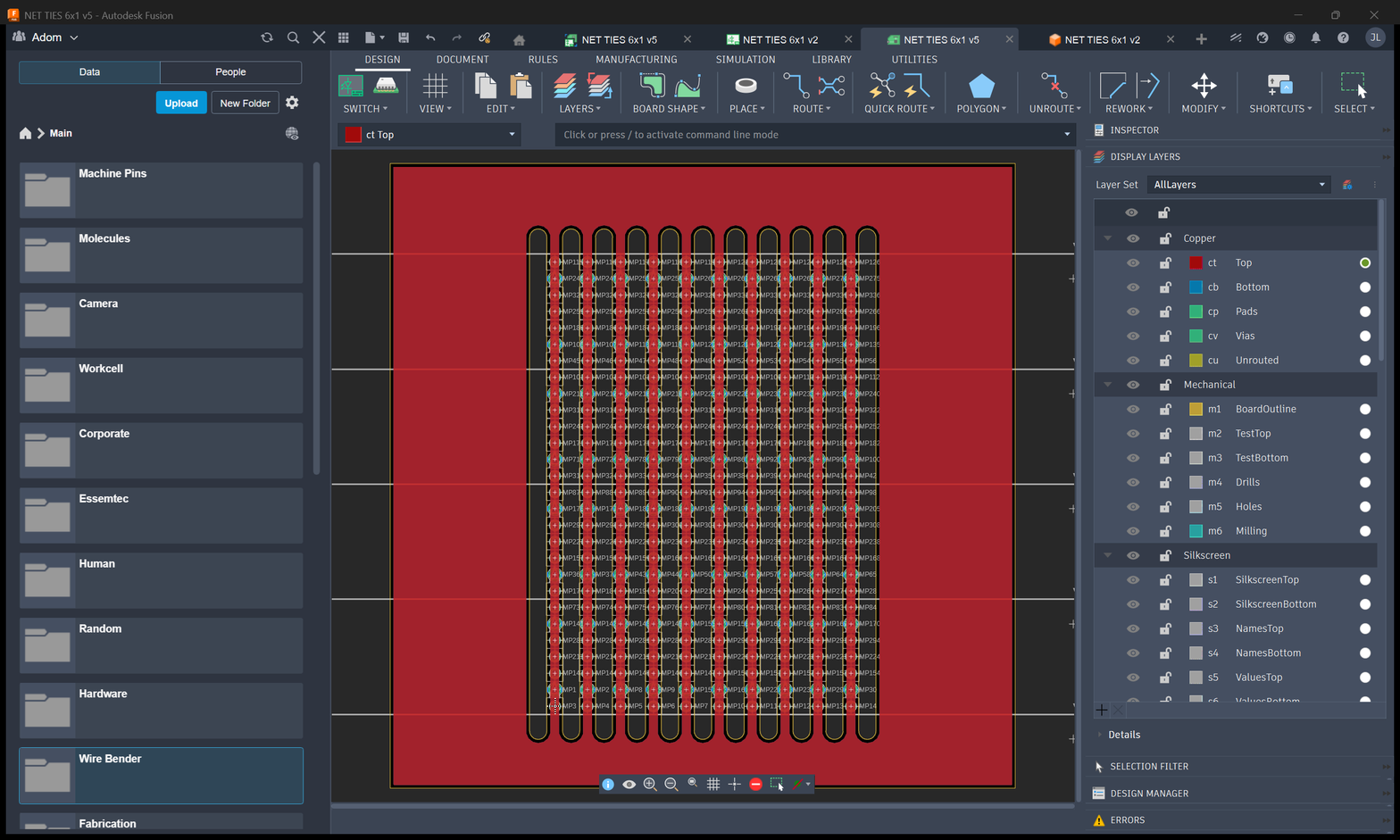The height and width of the screenshot is (840, 1400).
Task: Hide the Bottom copper layer
Action: (x=1132, y=287)
